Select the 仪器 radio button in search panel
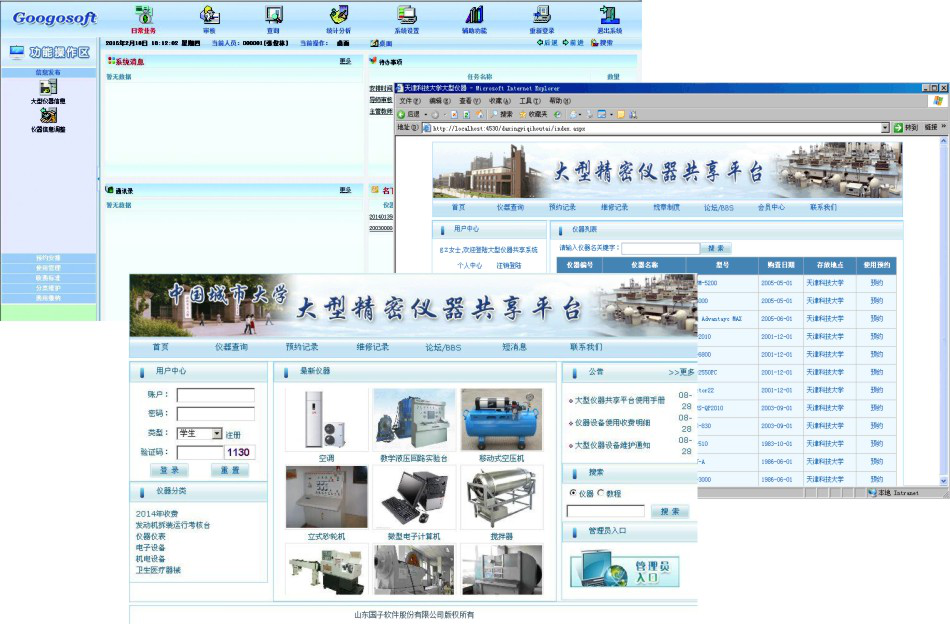The width and height of the screenshot is (950, 624). coord(573,493)
